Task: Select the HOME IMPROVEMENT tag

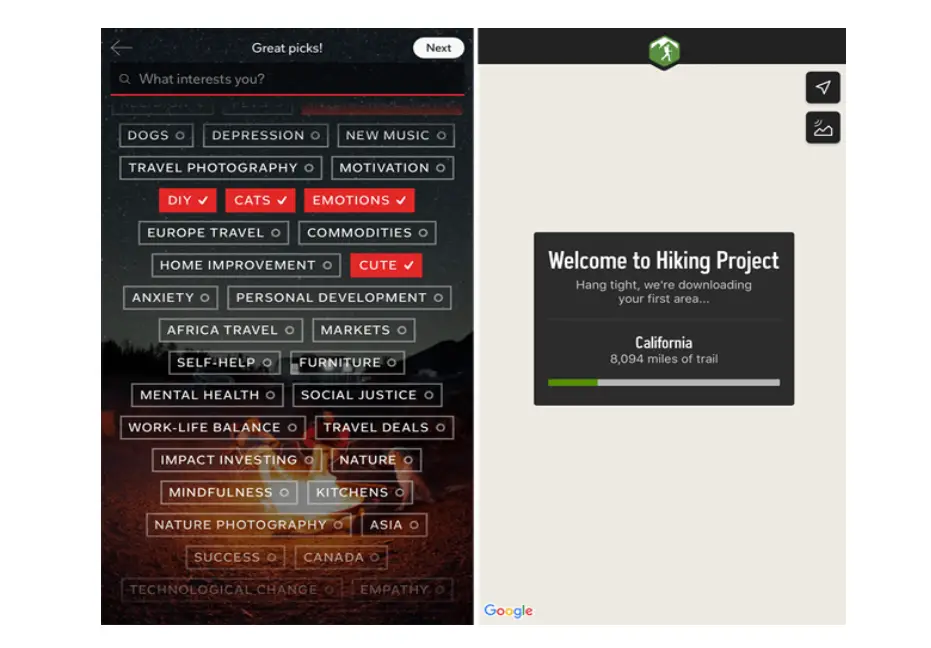Action: [245, 265]
